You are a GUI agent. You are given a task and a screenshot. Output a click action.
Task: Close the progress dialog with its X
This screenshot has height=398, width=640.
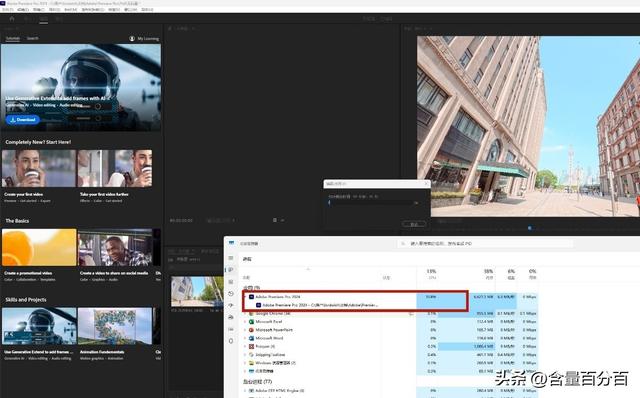point(426,184)
